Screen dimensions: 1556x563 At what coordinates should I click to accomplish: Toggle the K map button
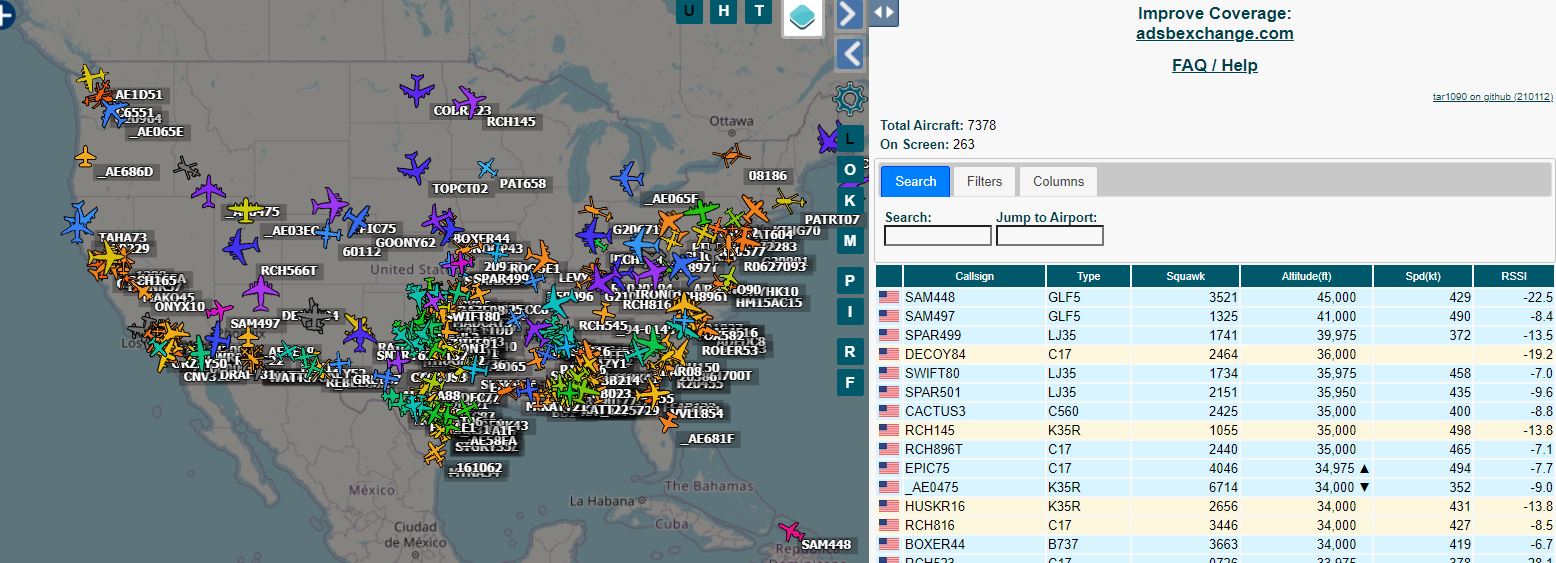850,199
